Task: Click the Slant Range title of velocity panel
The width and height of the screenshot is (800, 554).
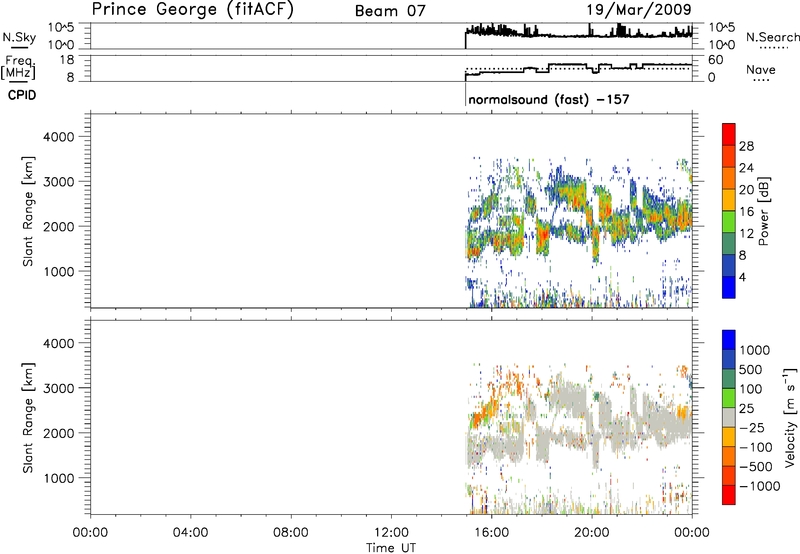Action: (x=28, y=417)
